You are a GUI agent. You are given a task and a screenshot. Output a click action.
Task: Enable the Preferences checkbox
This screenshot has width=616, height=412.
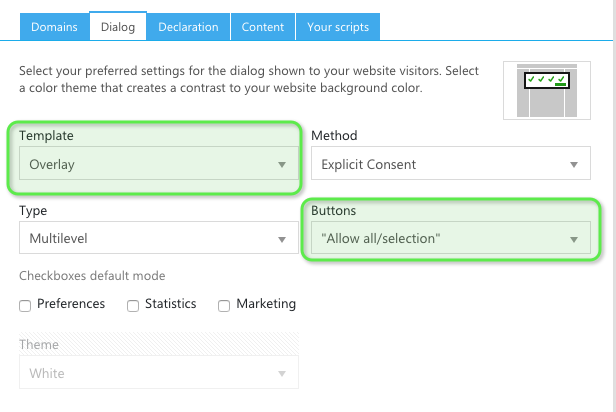tap(25, 306)
